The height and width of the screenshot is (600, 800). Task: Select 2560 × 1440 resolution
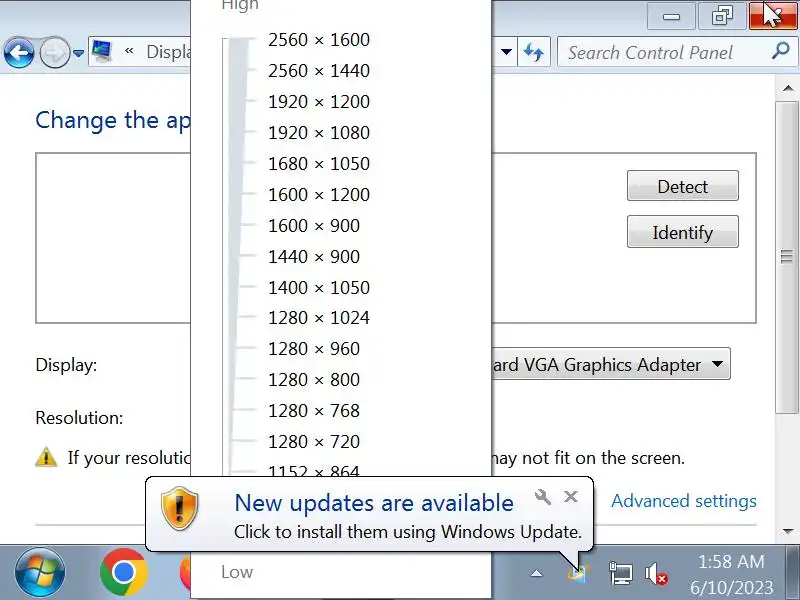pos(319,71)
